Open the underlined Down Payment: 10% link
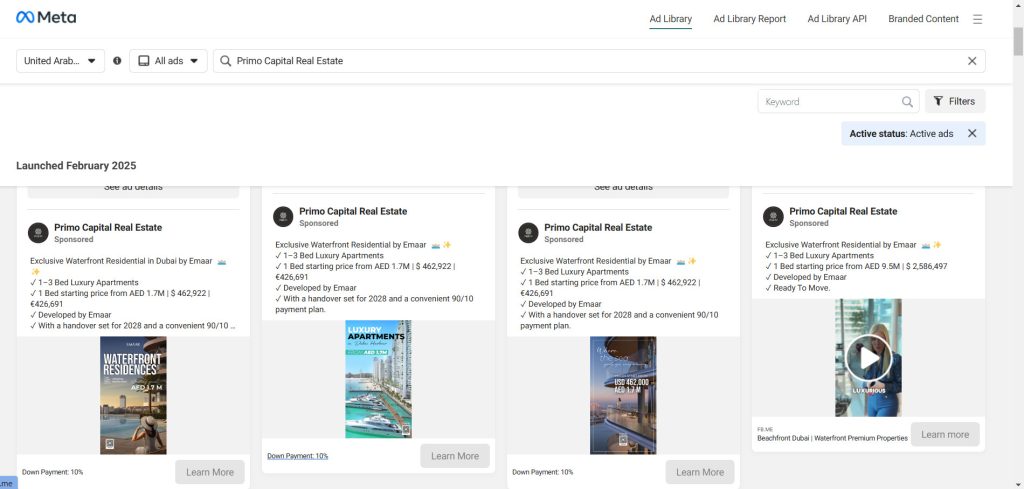 pos(298,456)
